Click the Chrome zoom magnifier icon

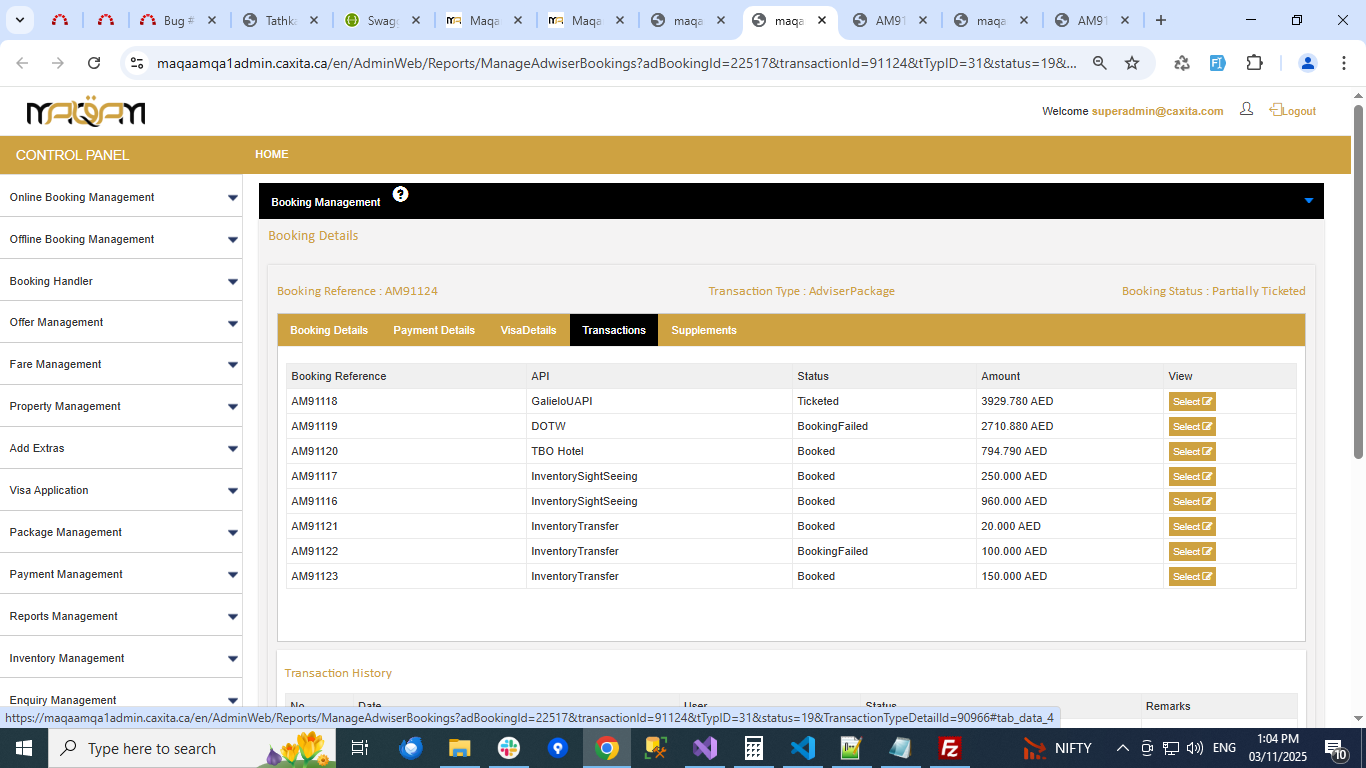pos(1099,63)
